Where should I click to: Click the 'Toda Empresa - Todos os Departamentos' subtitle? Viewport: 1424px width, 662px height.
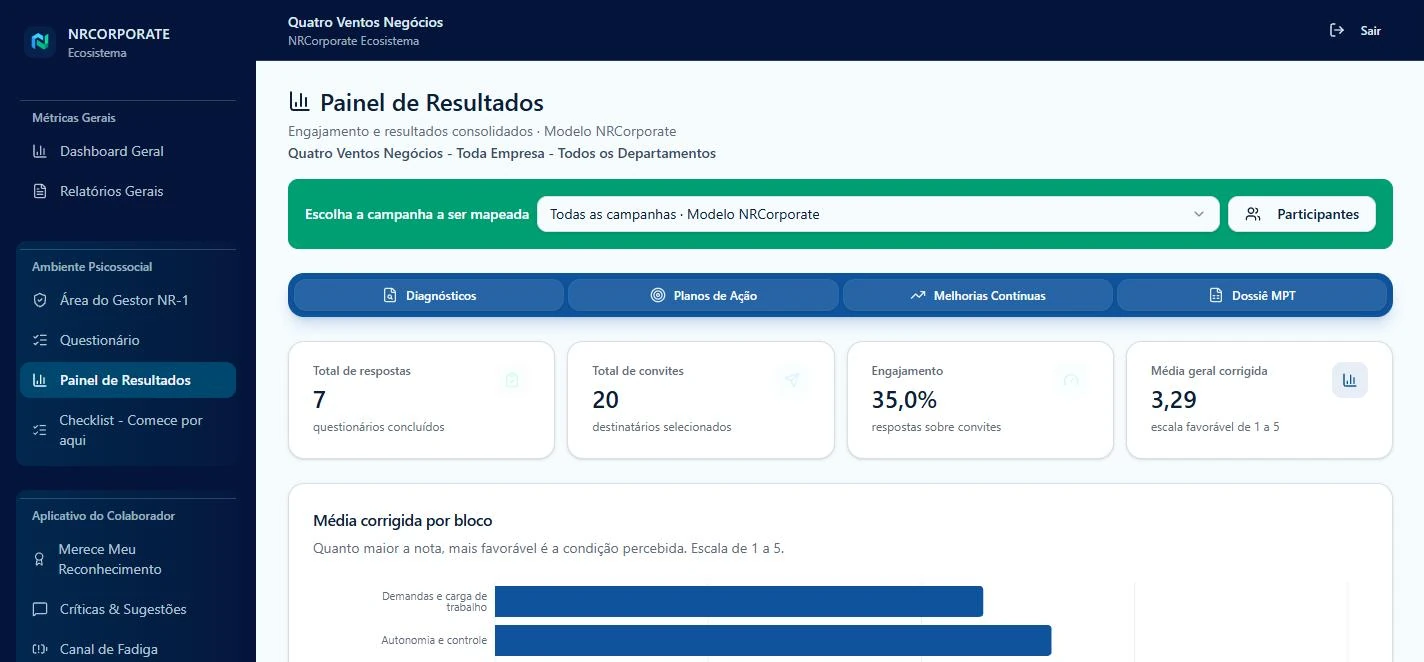tap(587, 153)
